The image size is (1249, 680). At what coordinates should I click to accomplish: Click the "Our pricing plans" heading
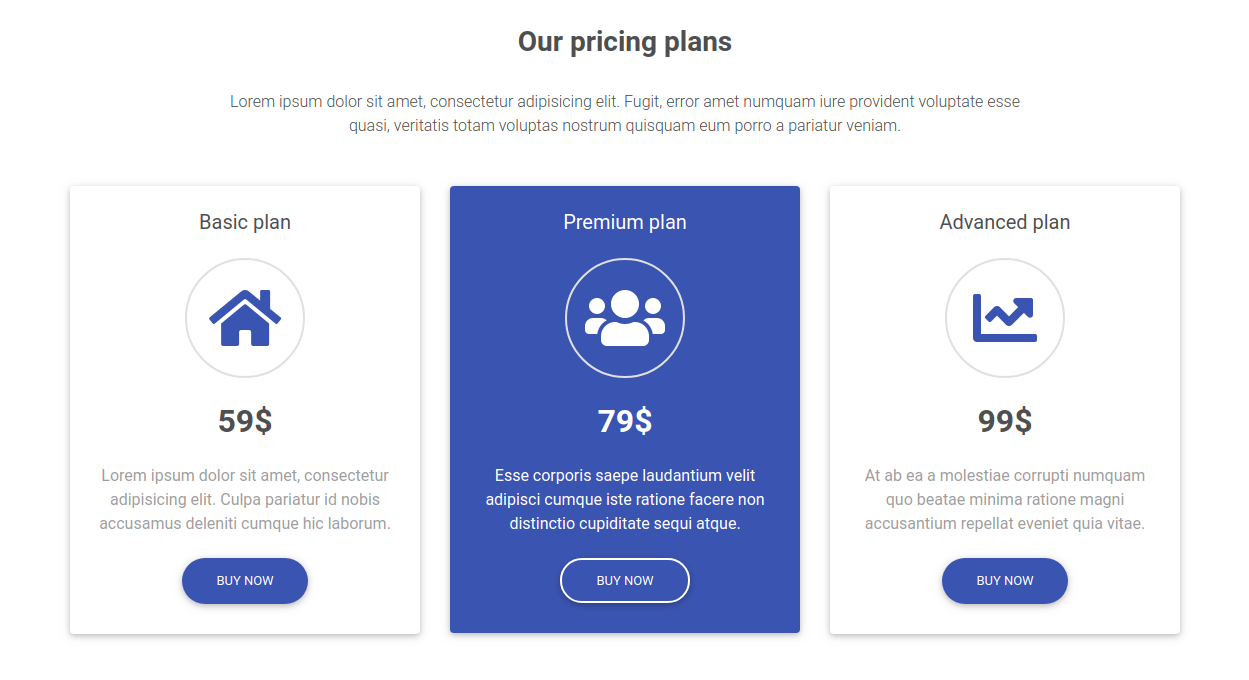625,42
